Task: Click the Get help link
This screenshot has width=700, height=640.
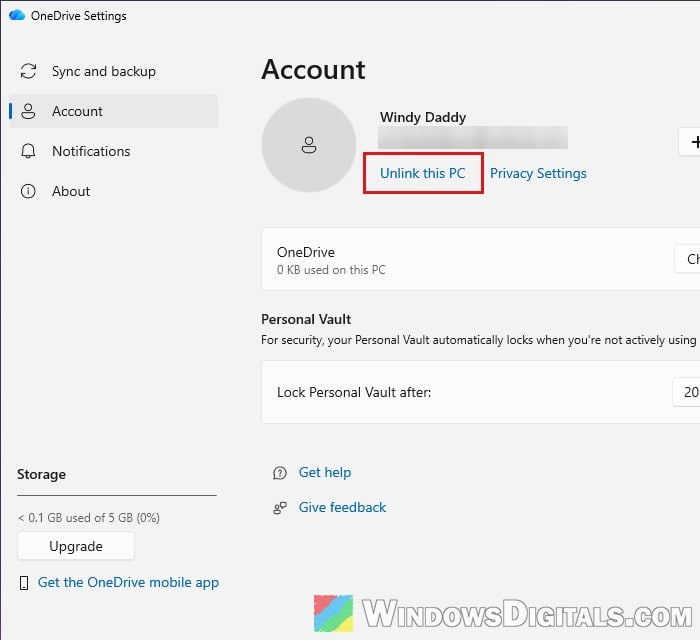Action: [x=325, y=472]
